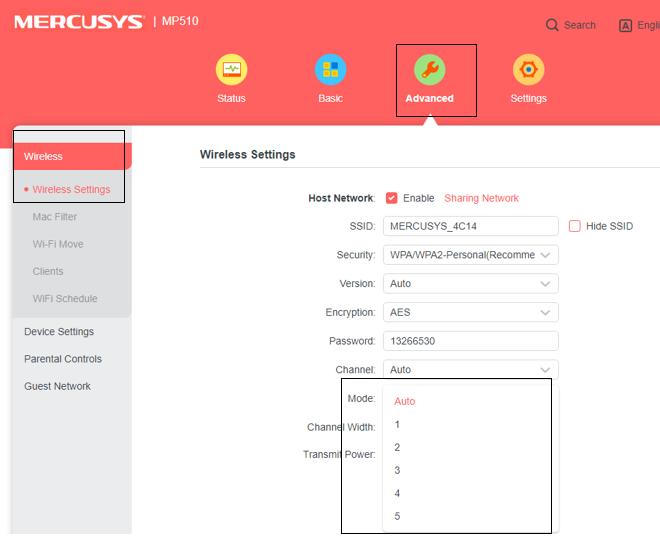Click the language selector icon
660x537 pixels.
point(626,25)
